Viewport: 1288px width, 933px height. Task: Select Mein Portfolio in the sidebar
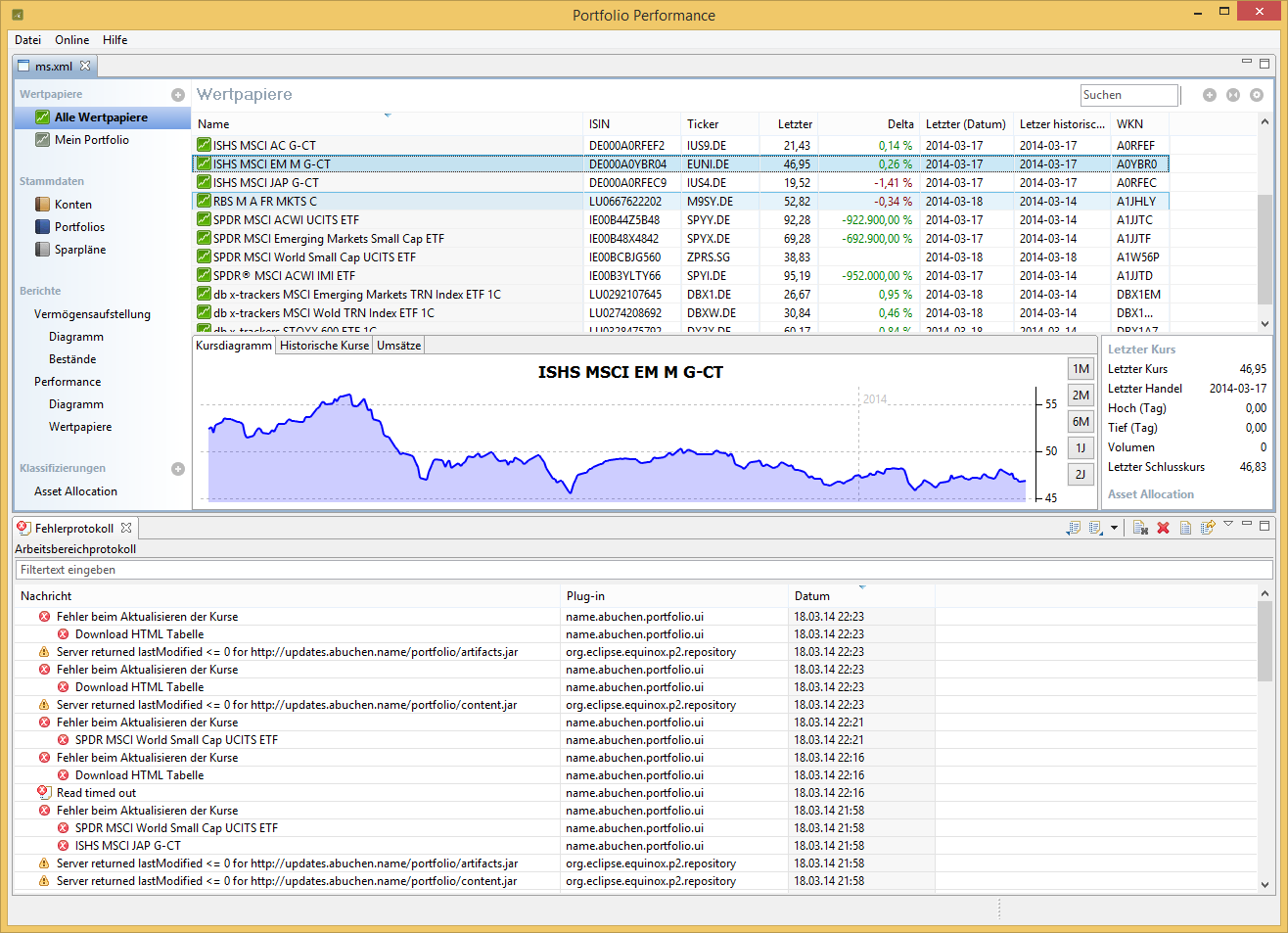tap(91, 140)
